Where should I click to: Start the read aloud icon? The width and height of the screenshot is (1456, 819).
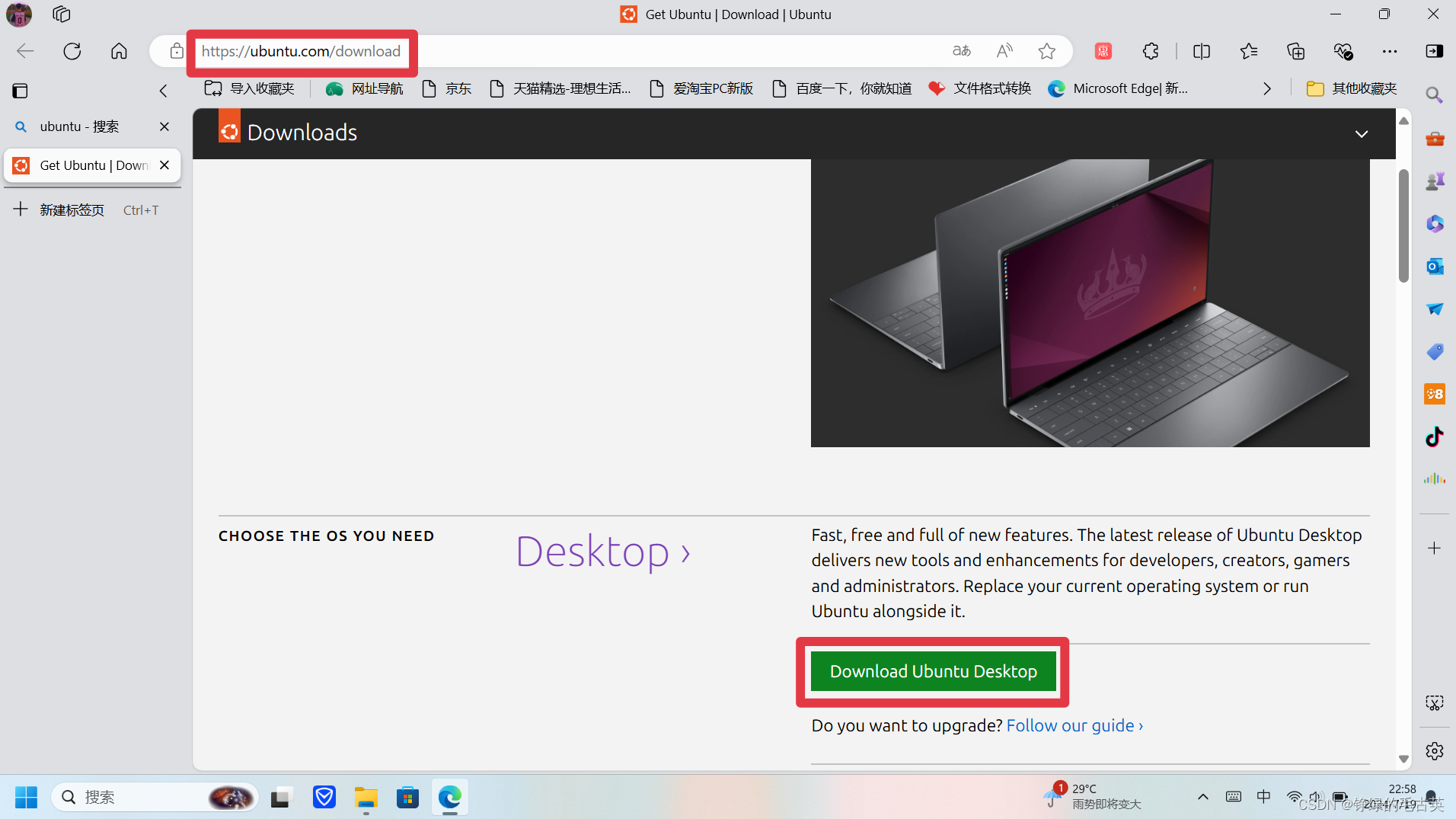(x=1004, y=51)
